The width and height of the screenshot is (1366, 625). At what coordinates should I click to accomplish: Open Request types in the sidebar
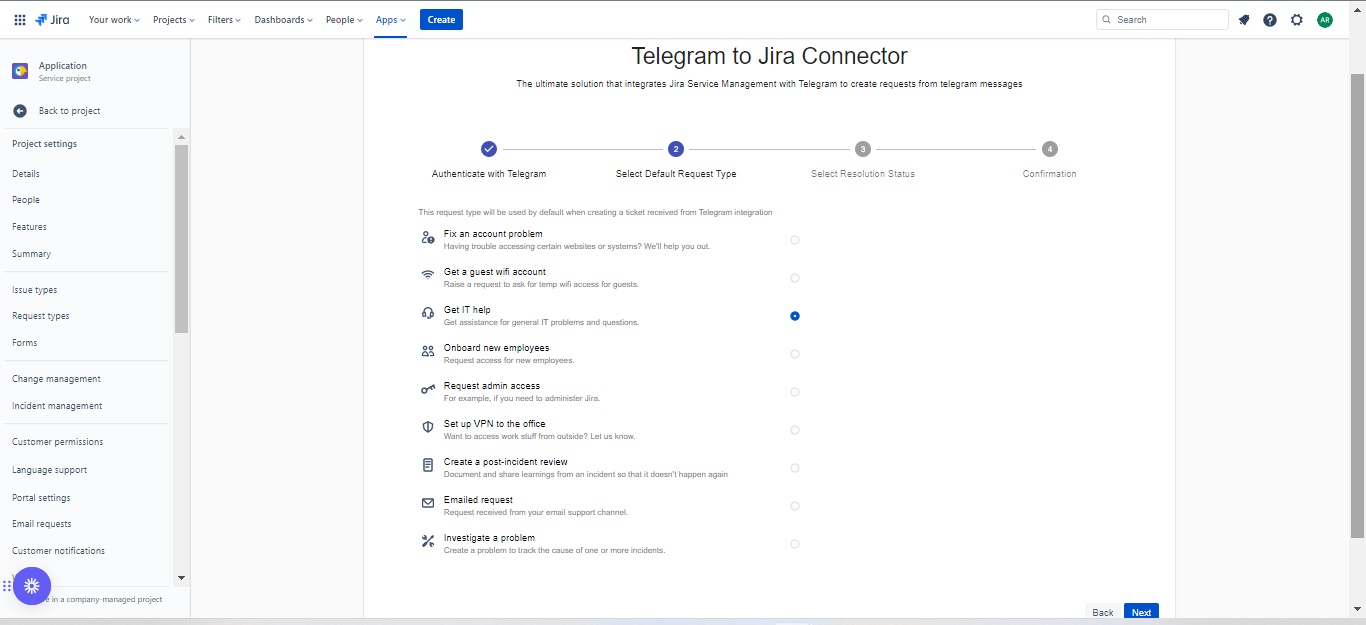41,316
